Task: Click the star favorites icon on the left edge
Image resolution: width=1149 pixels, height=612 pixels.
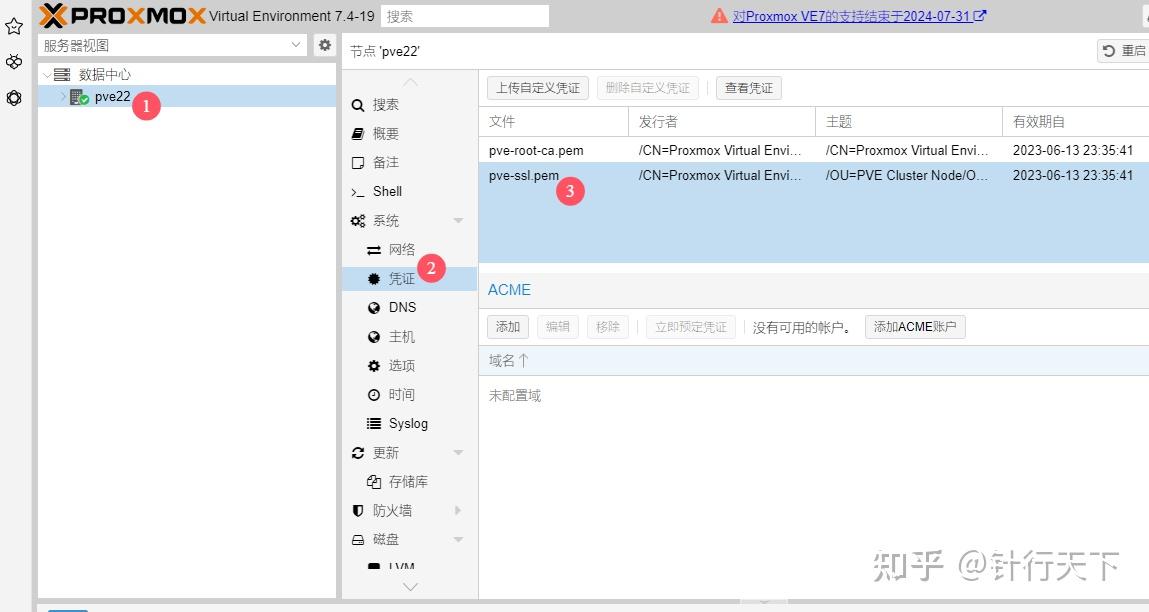Action: (13, 27)
